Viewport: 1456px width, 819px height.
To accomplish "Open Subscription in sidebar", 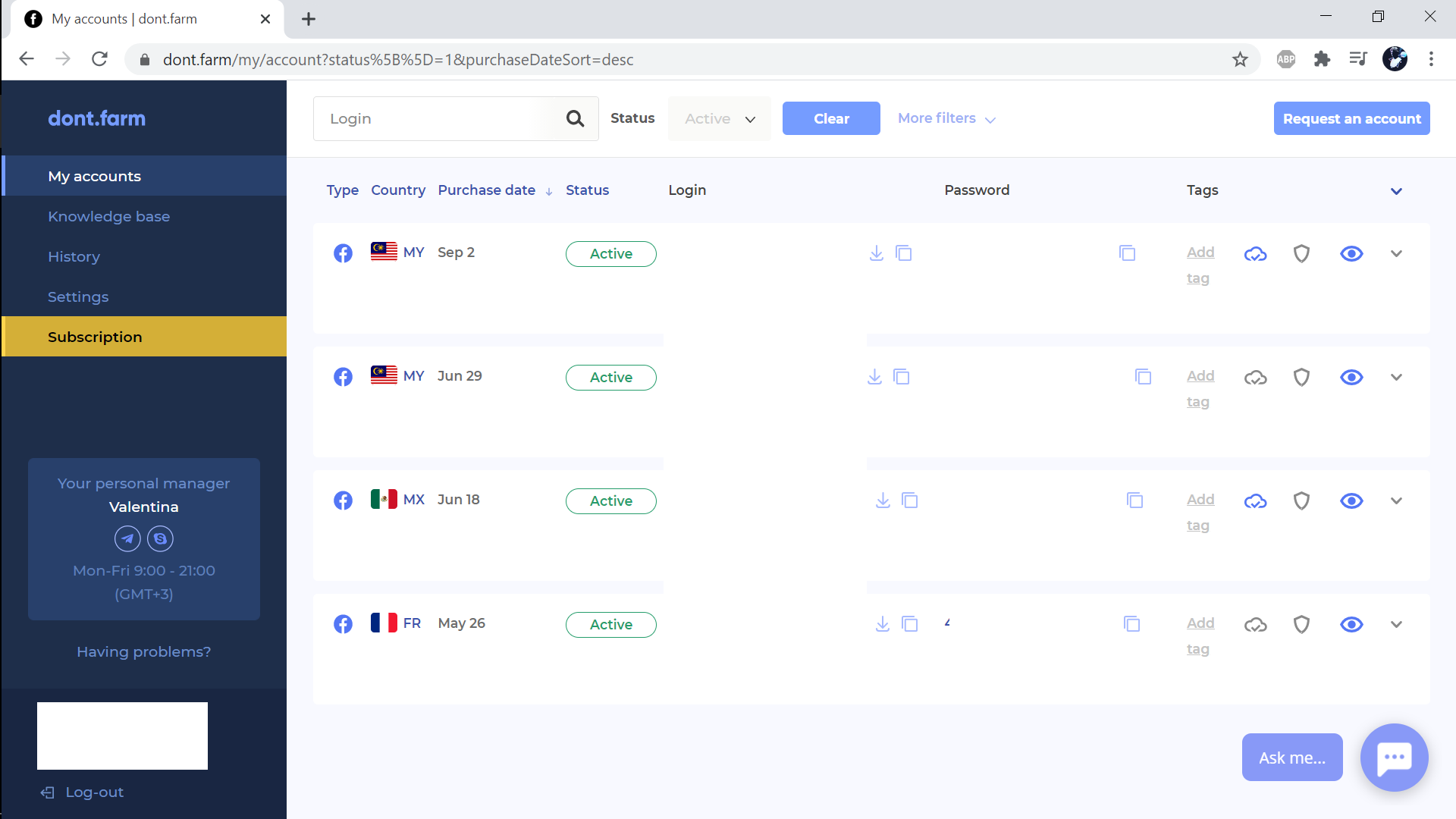I will tap(144, 337).
